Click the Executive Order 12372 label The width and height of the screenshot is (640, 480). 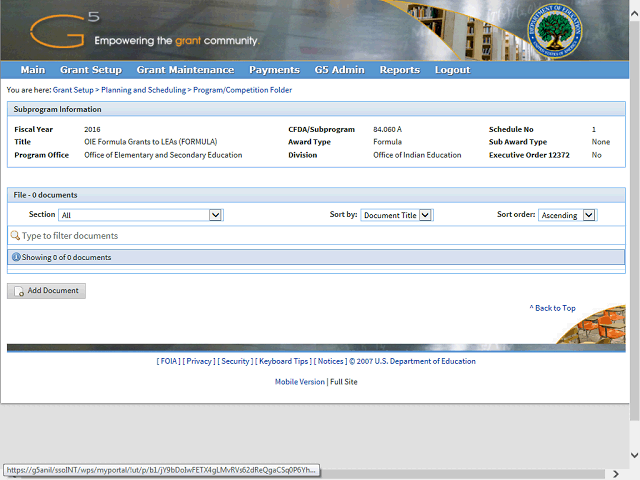(x=529, y=155)
